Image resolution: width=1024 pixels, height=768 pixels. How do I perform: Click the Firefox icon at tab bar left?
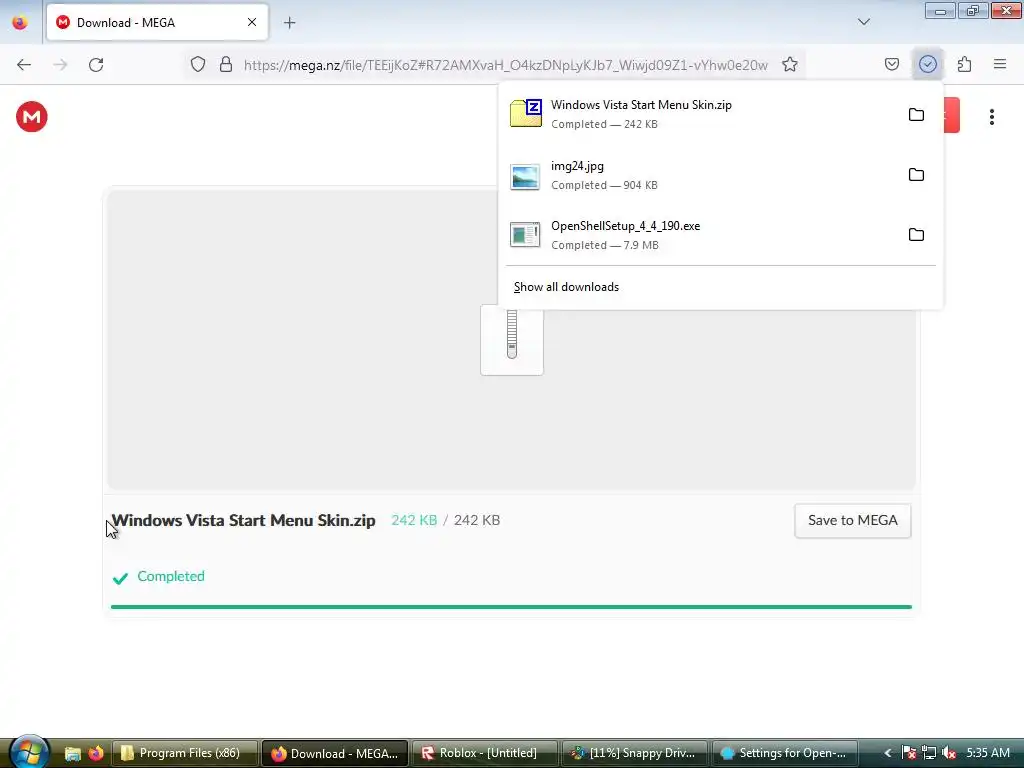click(x=20, y=22)
